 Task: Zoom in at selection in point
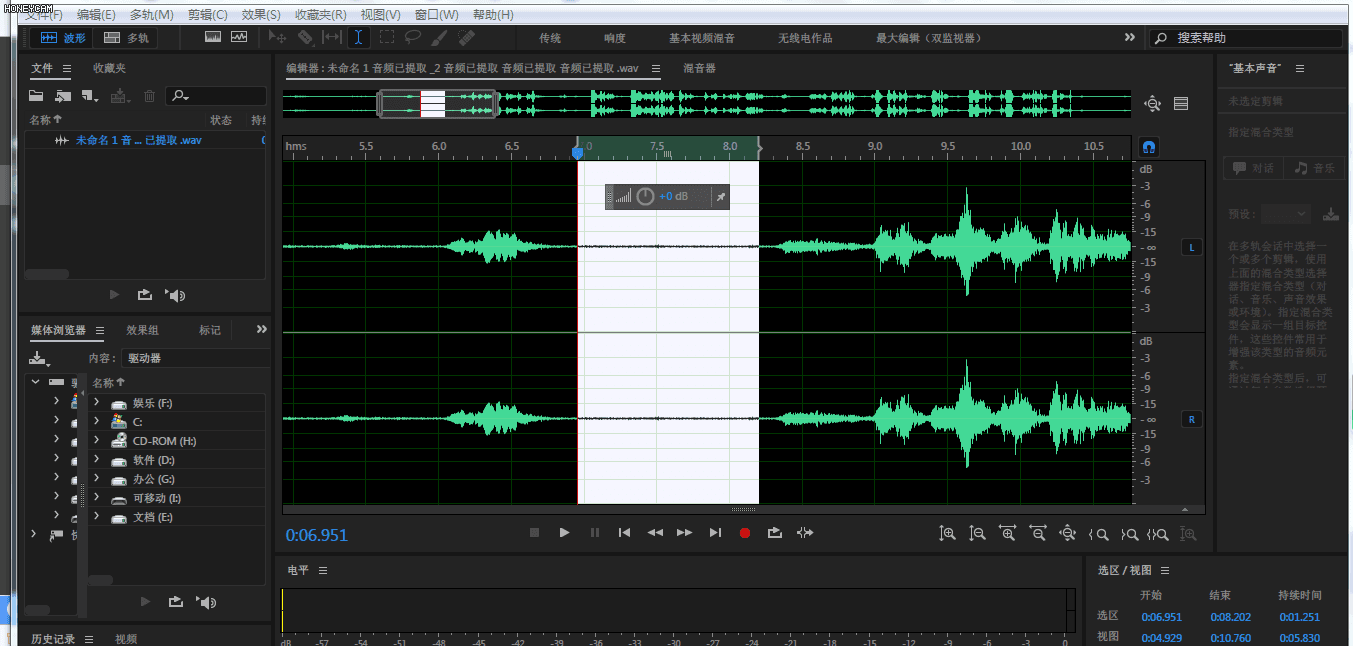[1098, 534]
